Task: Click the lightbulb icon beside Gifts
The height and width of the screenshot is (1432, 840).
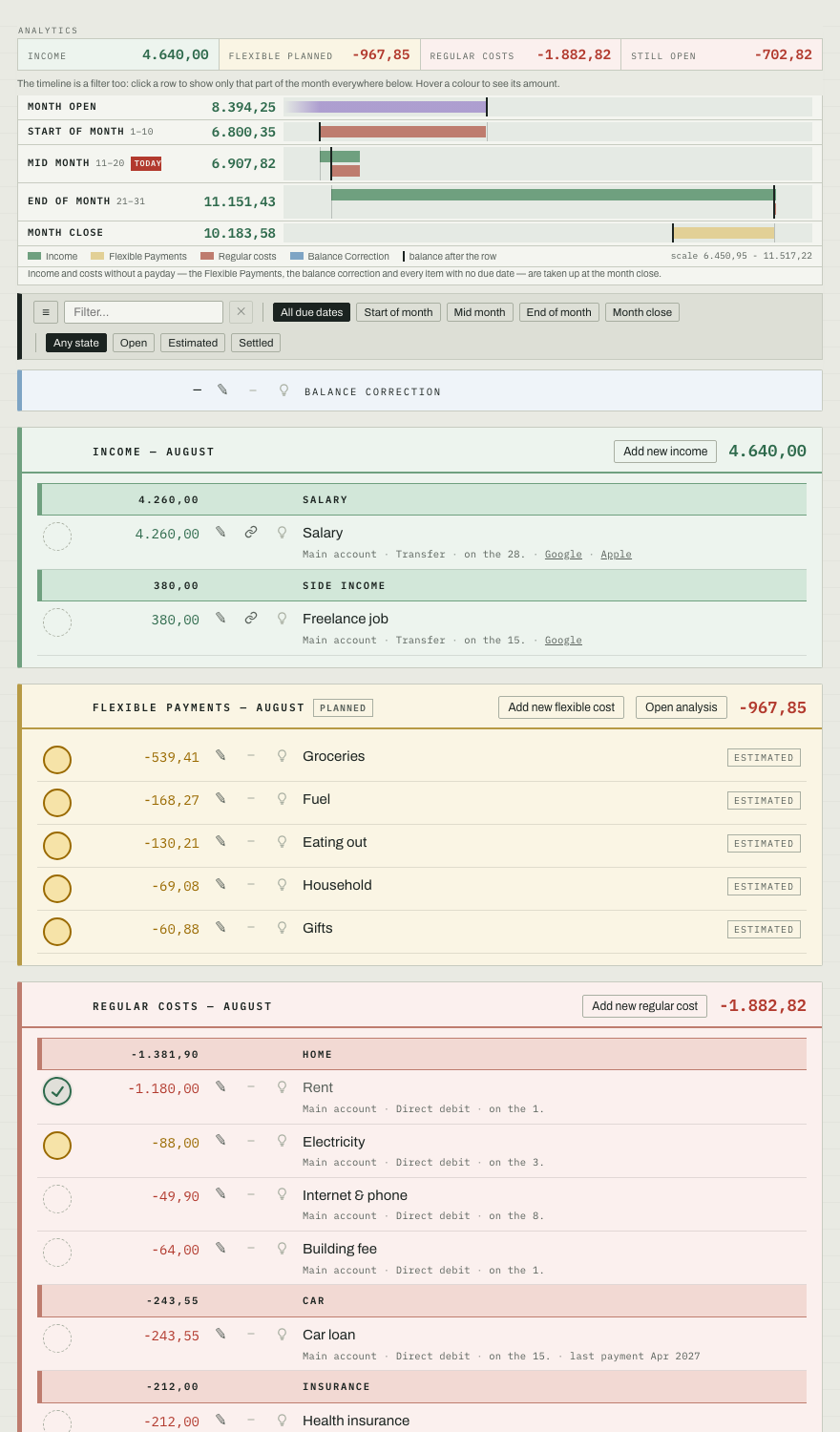Action: coord(282,928)
